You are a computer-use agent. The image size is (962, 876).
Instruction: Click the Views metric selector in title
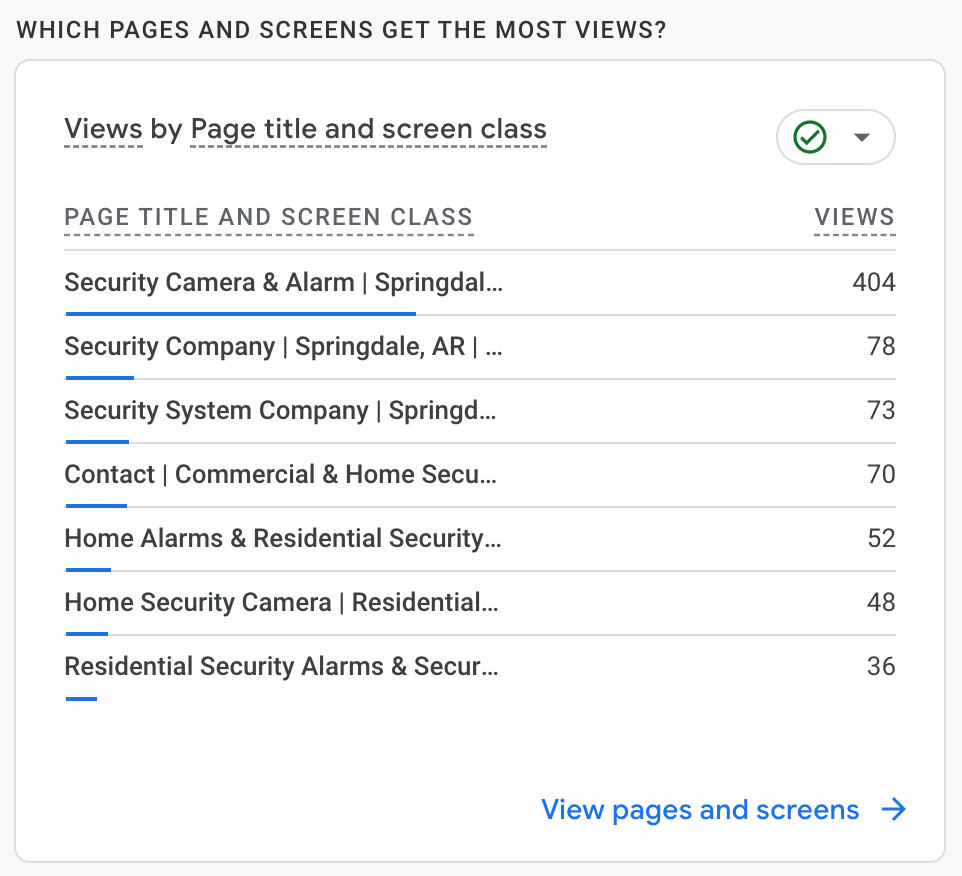click(x=103, y=129)
